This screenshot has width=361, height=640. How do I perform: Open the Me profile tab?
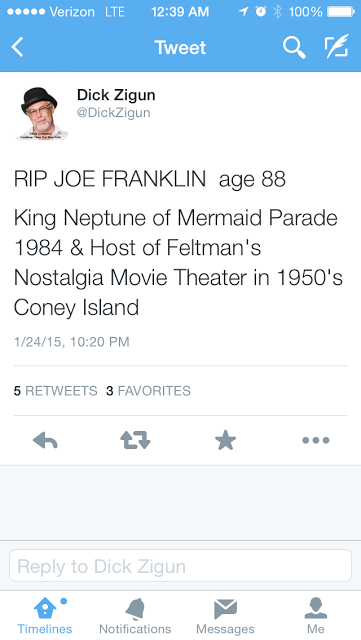[316, 616]
